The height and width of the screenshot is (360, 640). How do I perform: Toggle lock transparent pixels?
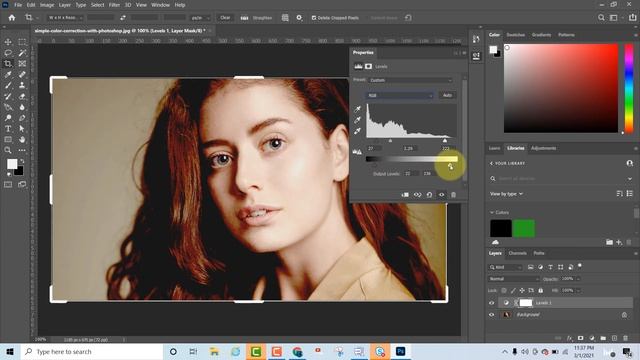tap(504, 291)
